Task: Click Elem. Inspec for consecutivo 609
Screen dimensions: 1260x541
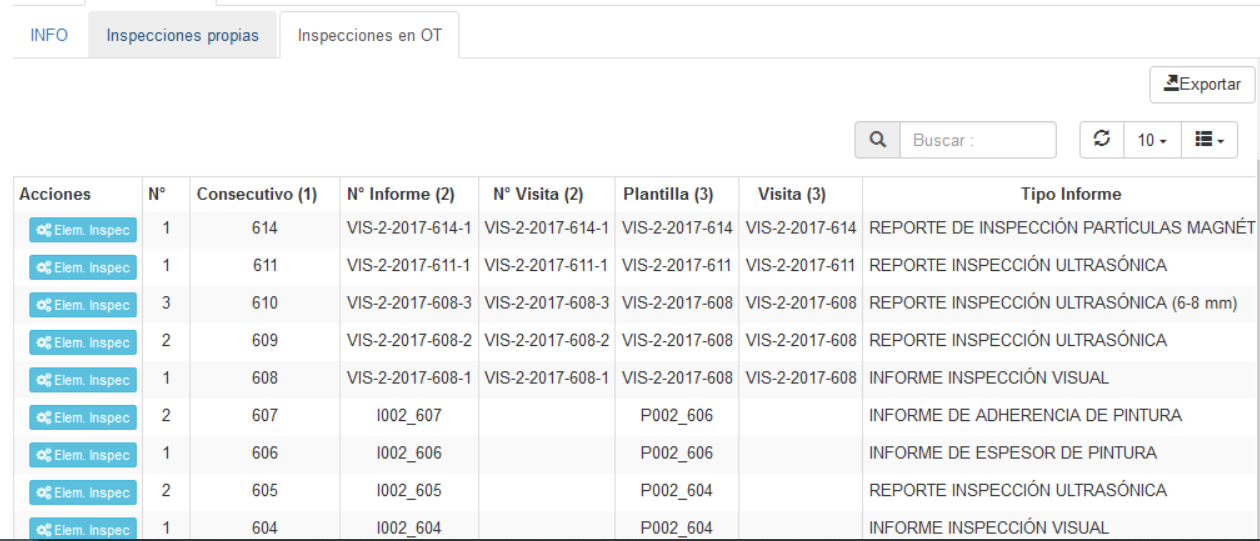Action: 83,342
